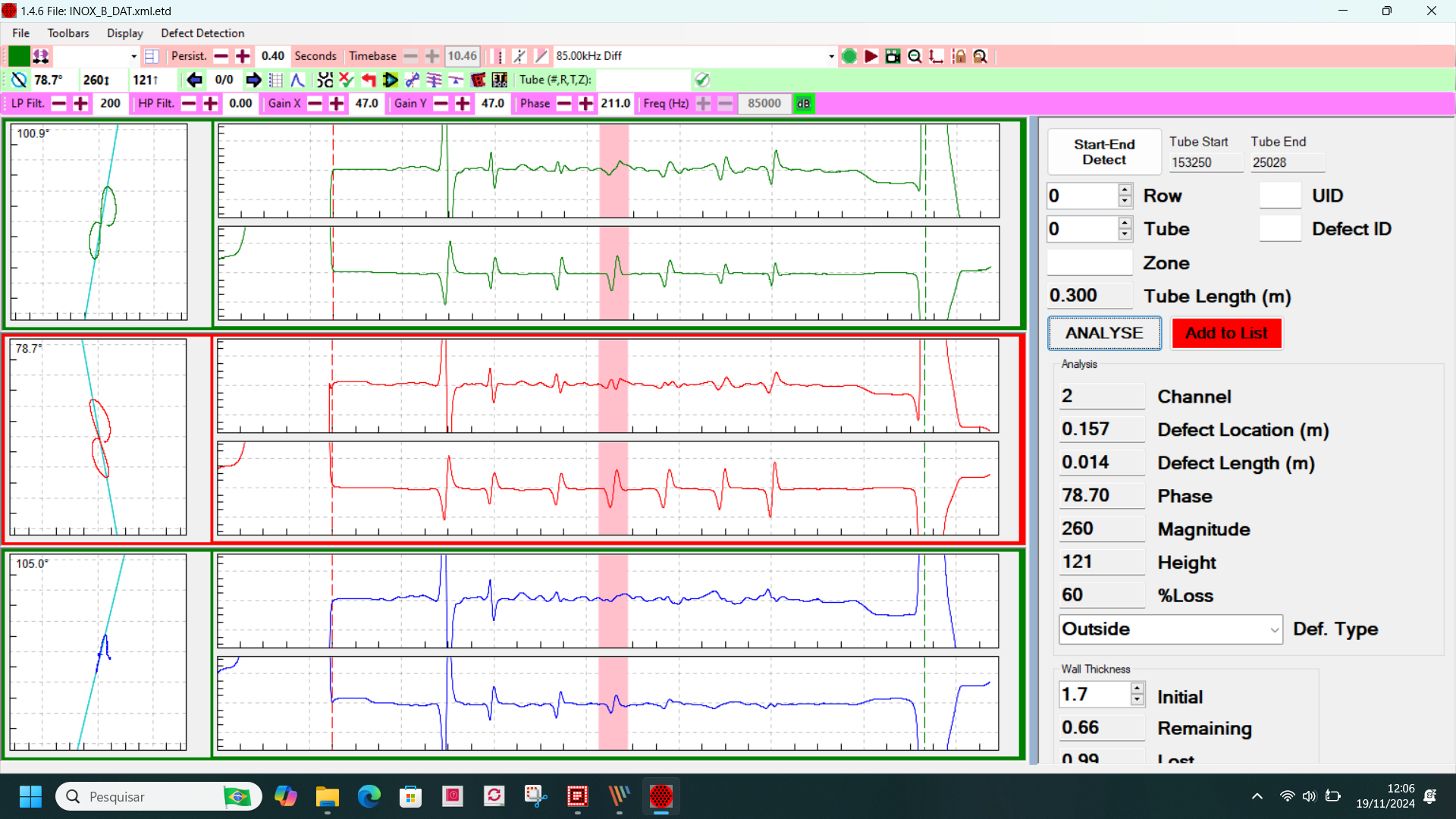
Task: Click the green circle record icon
Action: coord(849,56)
